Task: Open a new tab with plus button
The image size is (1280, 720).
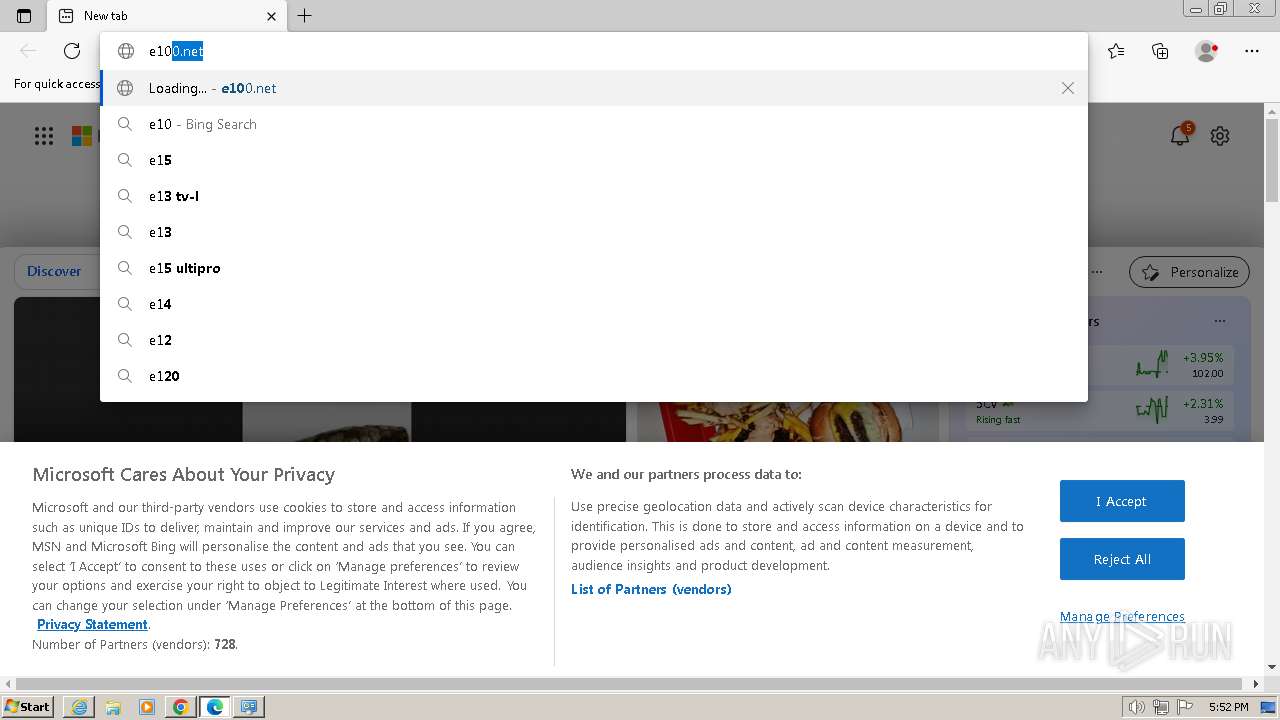Action: [x=305, y=16]
